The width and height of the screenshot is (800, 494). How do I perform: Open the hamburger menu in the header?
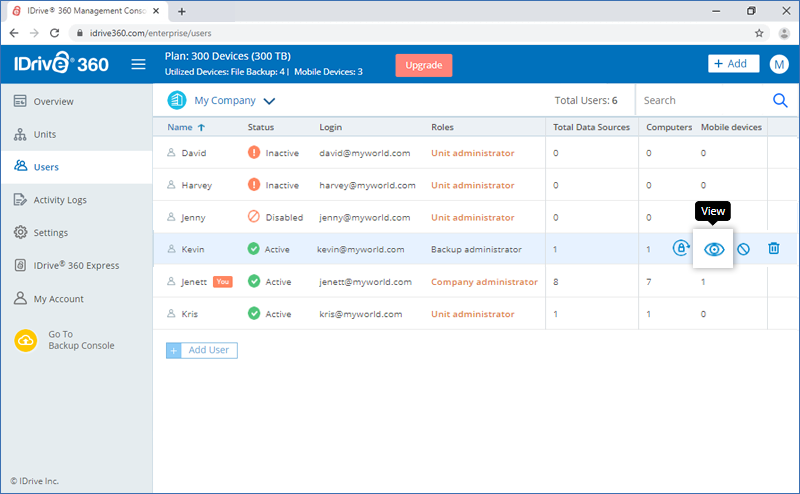[x=138, y=64]
